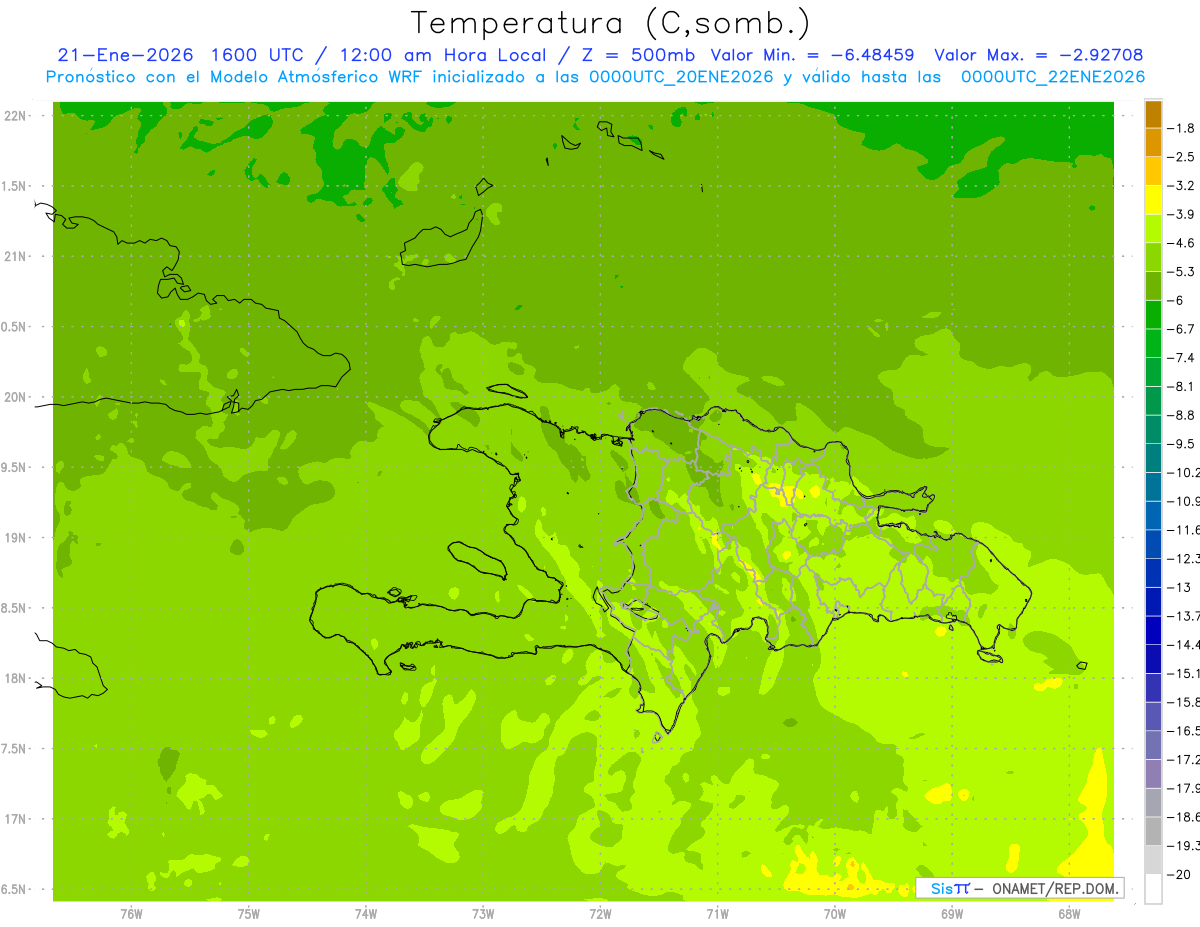Image resolution: width=1200 pixels, height=927 pixels.
Task: Click the '-3.9' color bar value
Action: 1182,214
